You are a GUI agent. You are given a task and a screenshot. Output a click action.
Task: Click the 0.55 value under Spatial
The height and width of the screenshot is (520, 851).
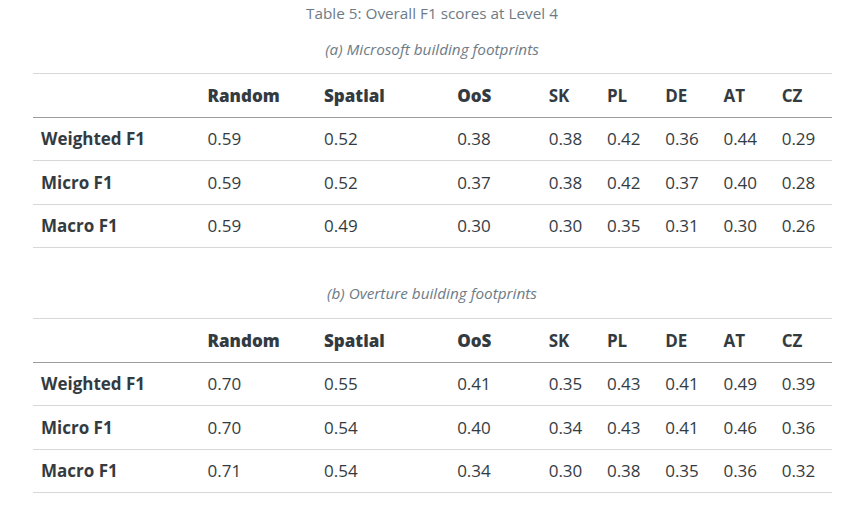point(341,384)
